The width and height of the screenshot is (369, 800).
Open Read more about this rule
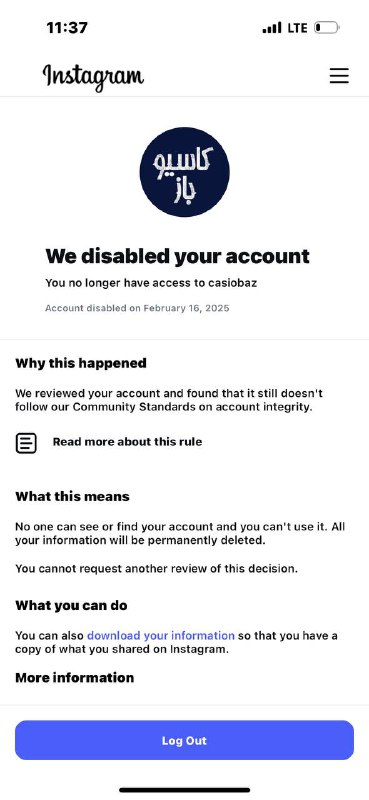(x=128, y=442)
